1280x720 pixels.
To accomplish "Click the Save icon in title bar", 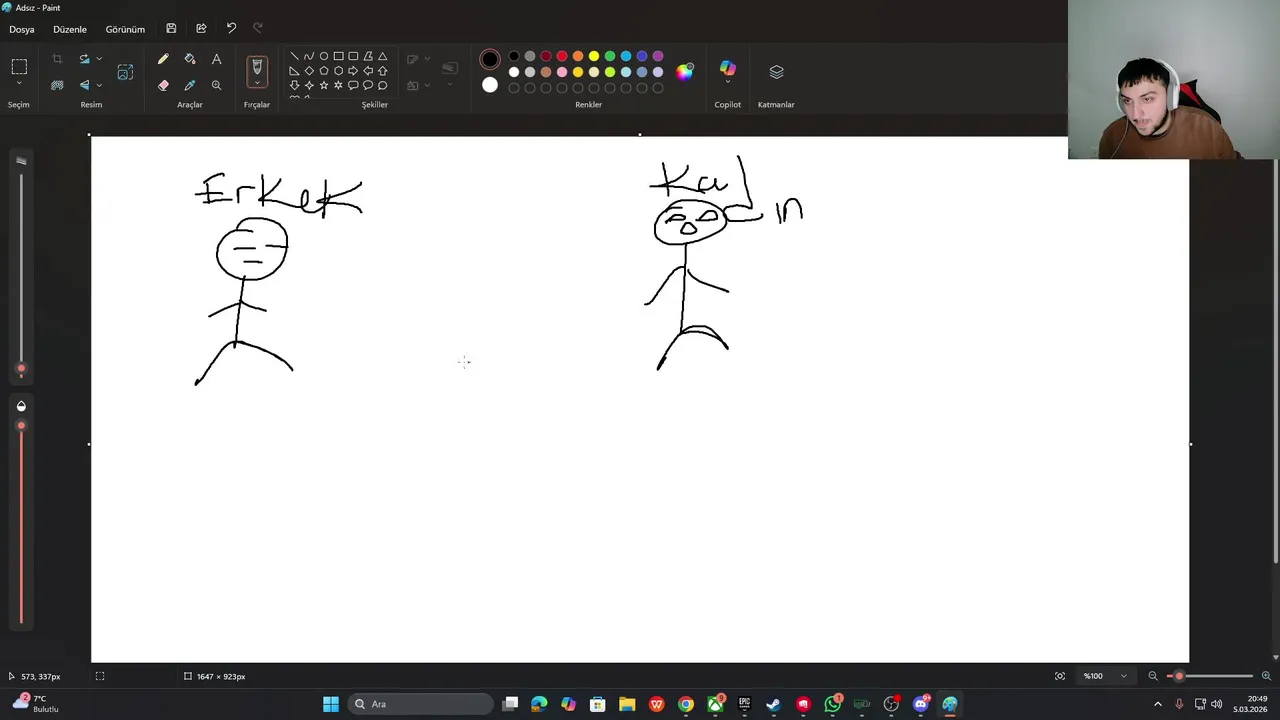I will pyautogui.click(x=171, y=29).
